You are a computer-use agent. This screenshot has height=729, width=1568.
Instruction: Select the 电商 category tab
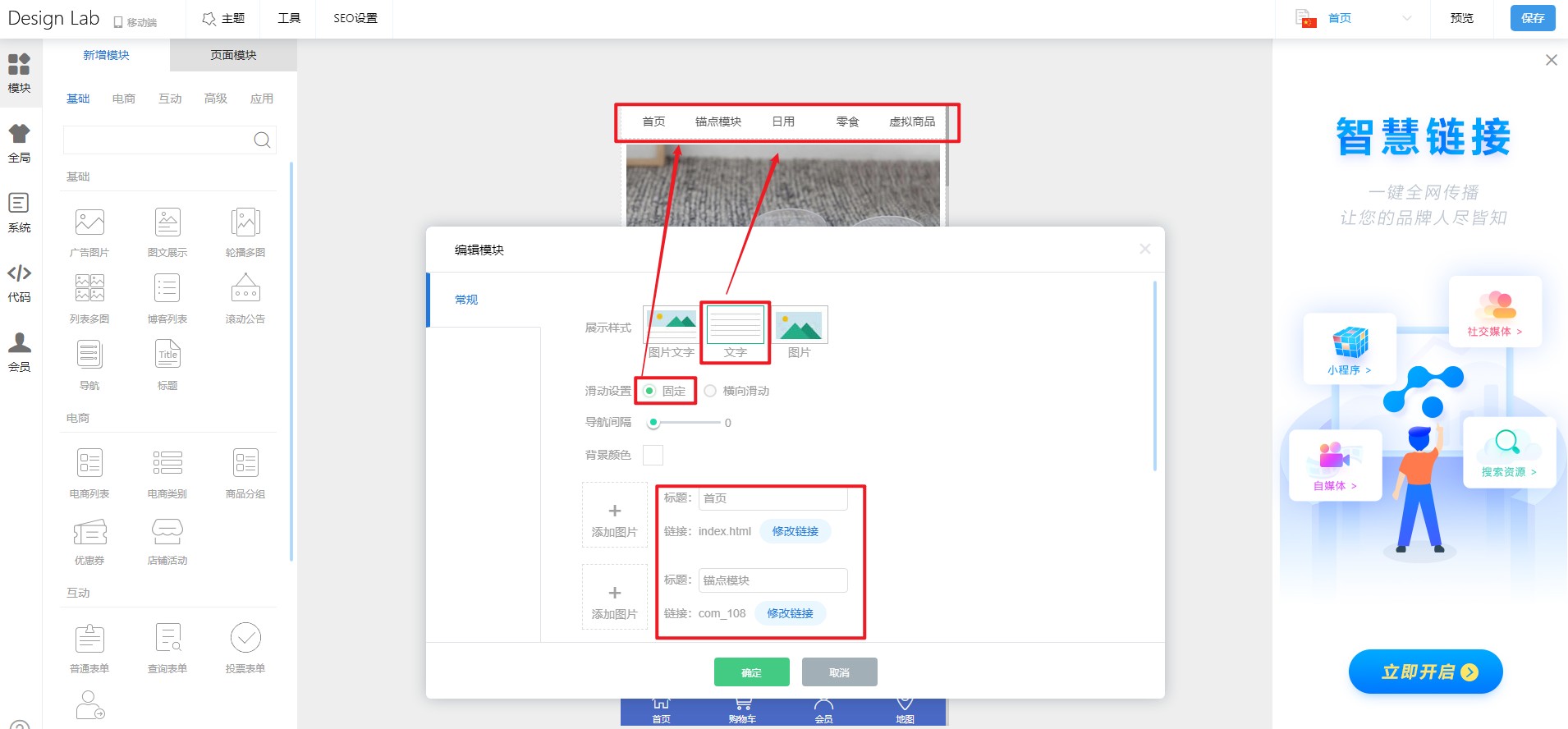pos(124,99)
